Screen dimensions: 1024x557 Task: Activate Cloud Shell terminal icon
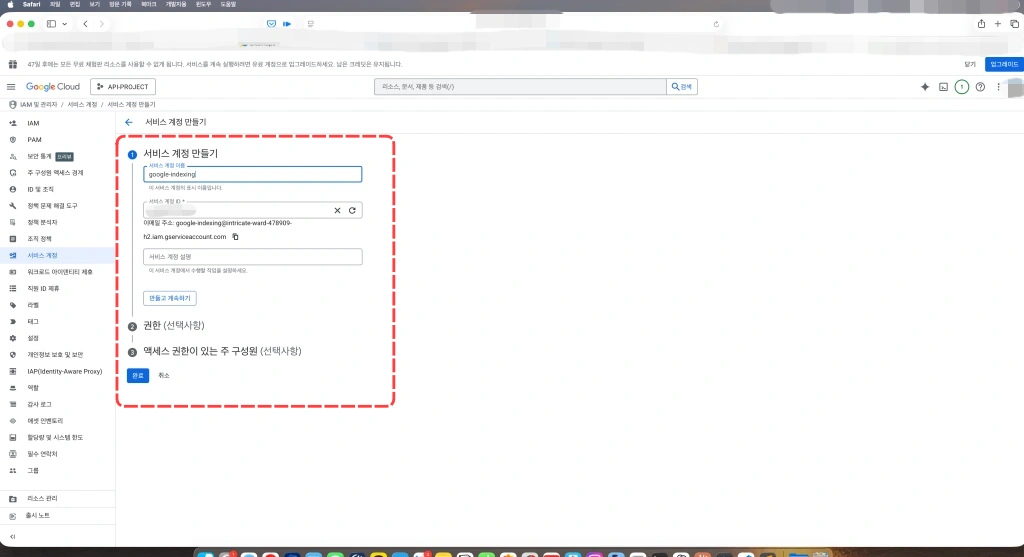point(943,87)
